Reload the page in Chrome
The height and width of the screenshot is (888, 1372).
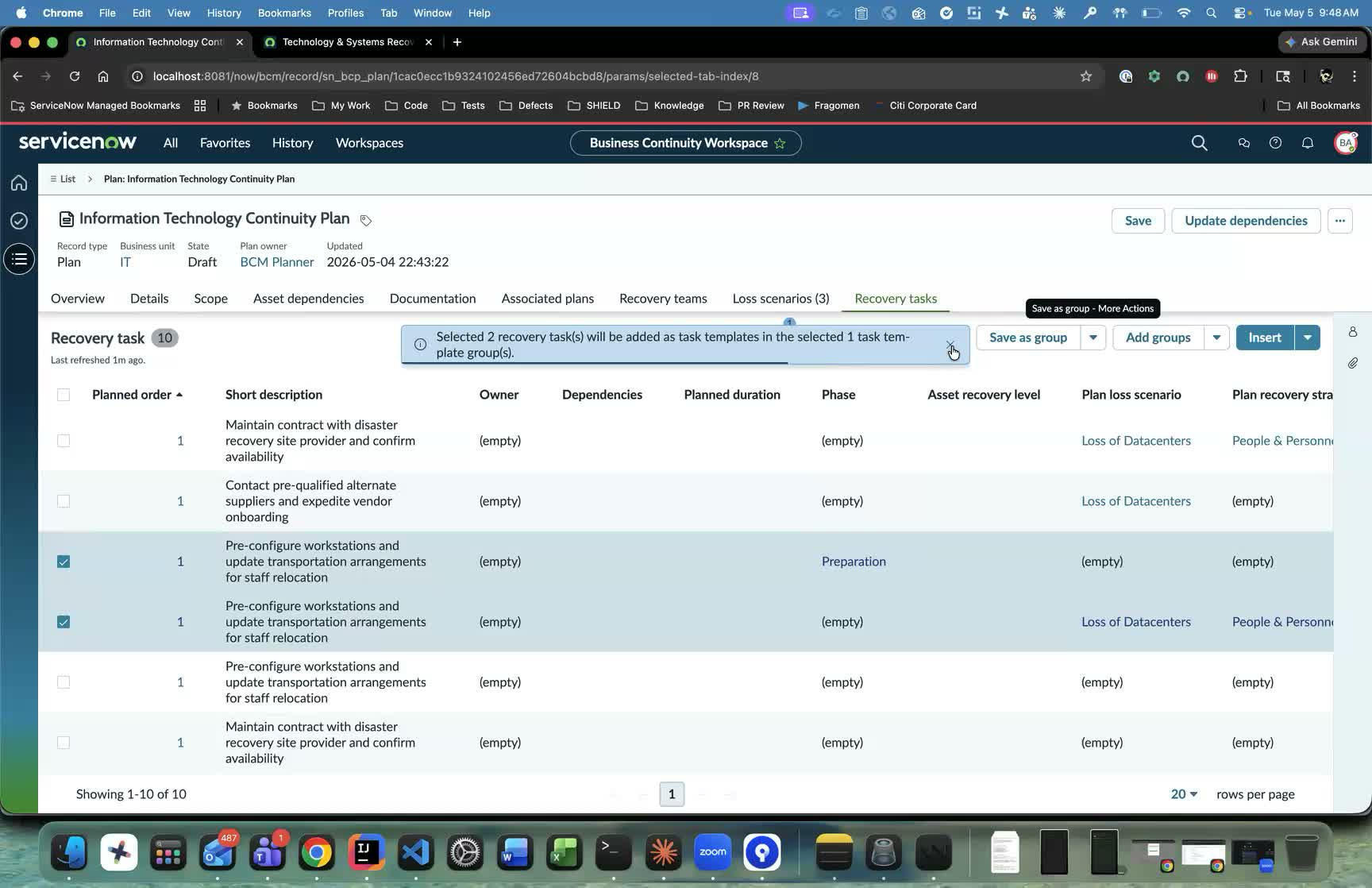75,76
